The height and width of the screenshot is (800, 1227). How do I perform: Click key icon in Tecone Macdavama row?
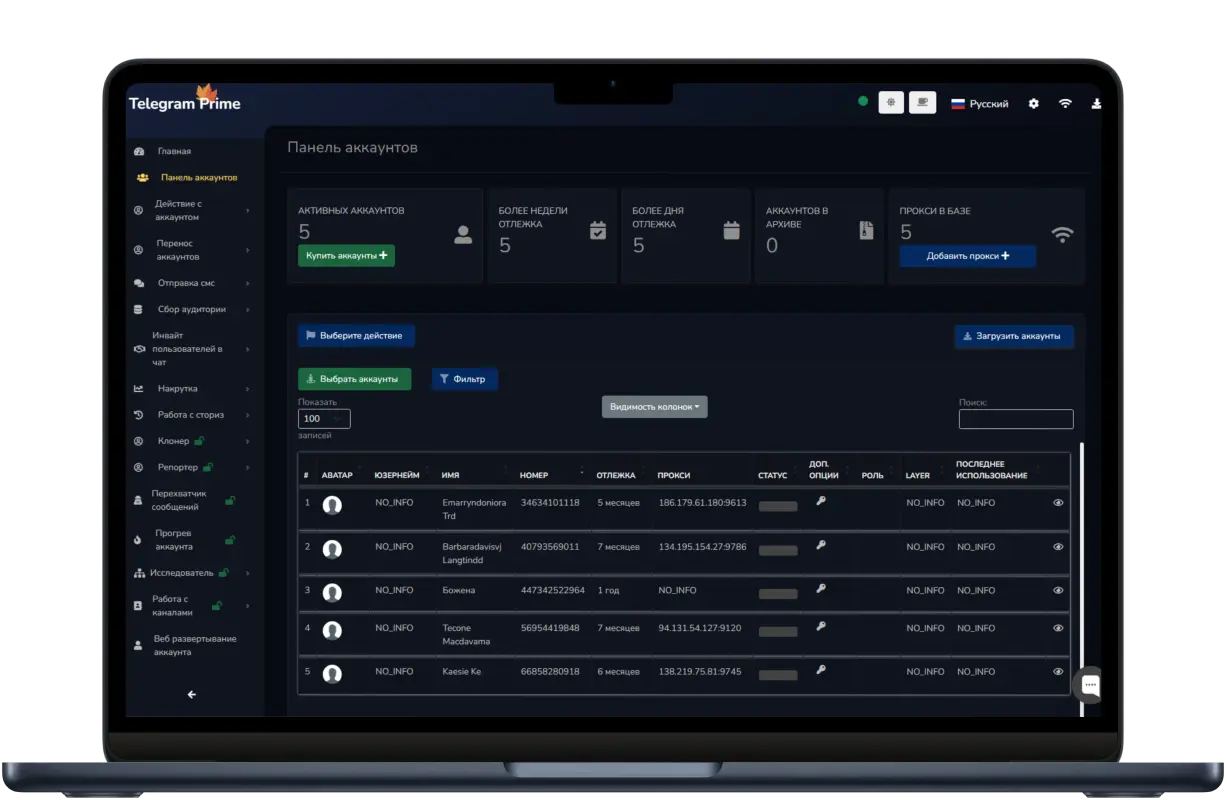click(x=821, y=626)
